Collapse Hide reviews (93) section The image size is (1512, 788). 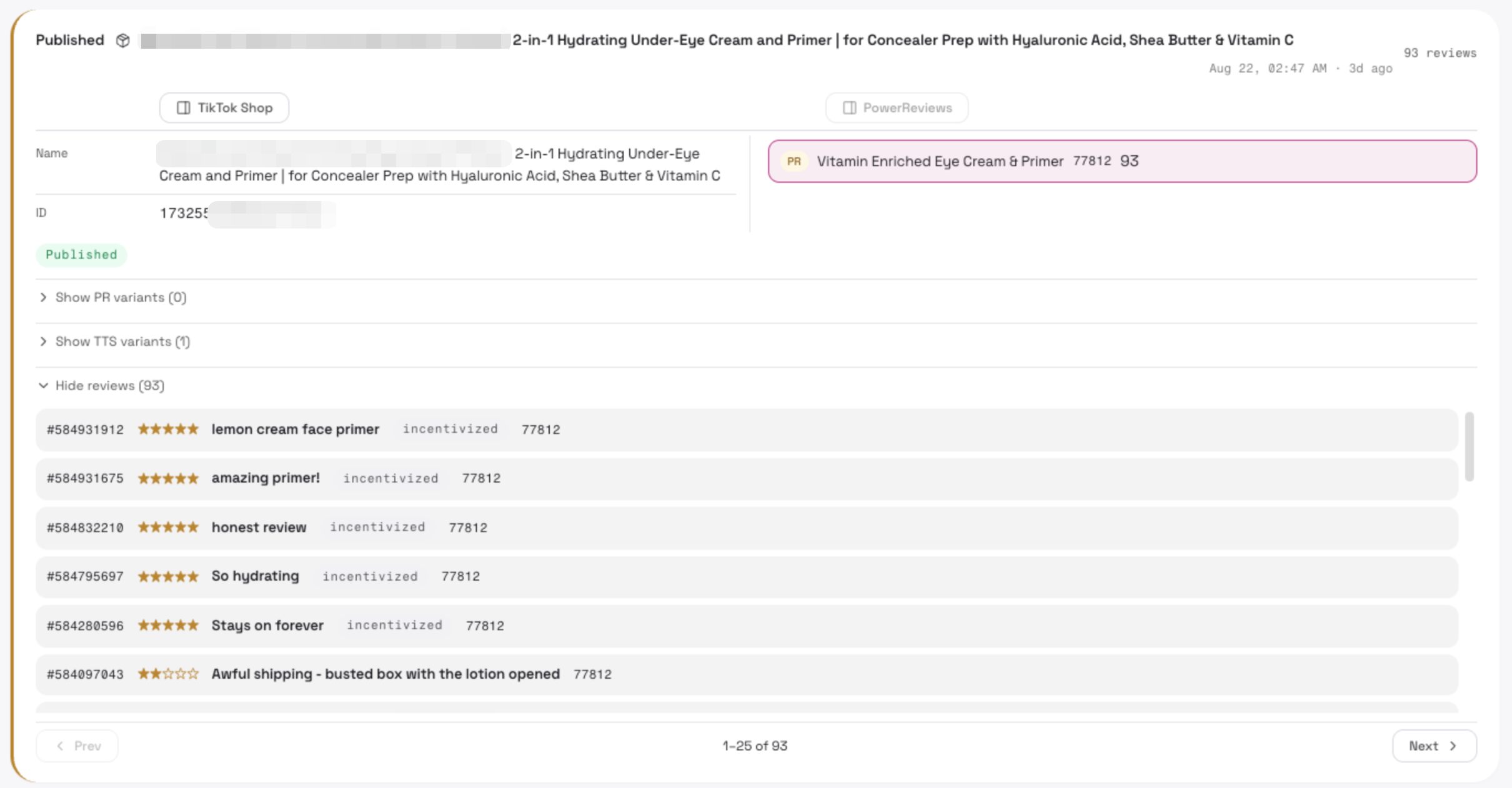pos(102,386)
